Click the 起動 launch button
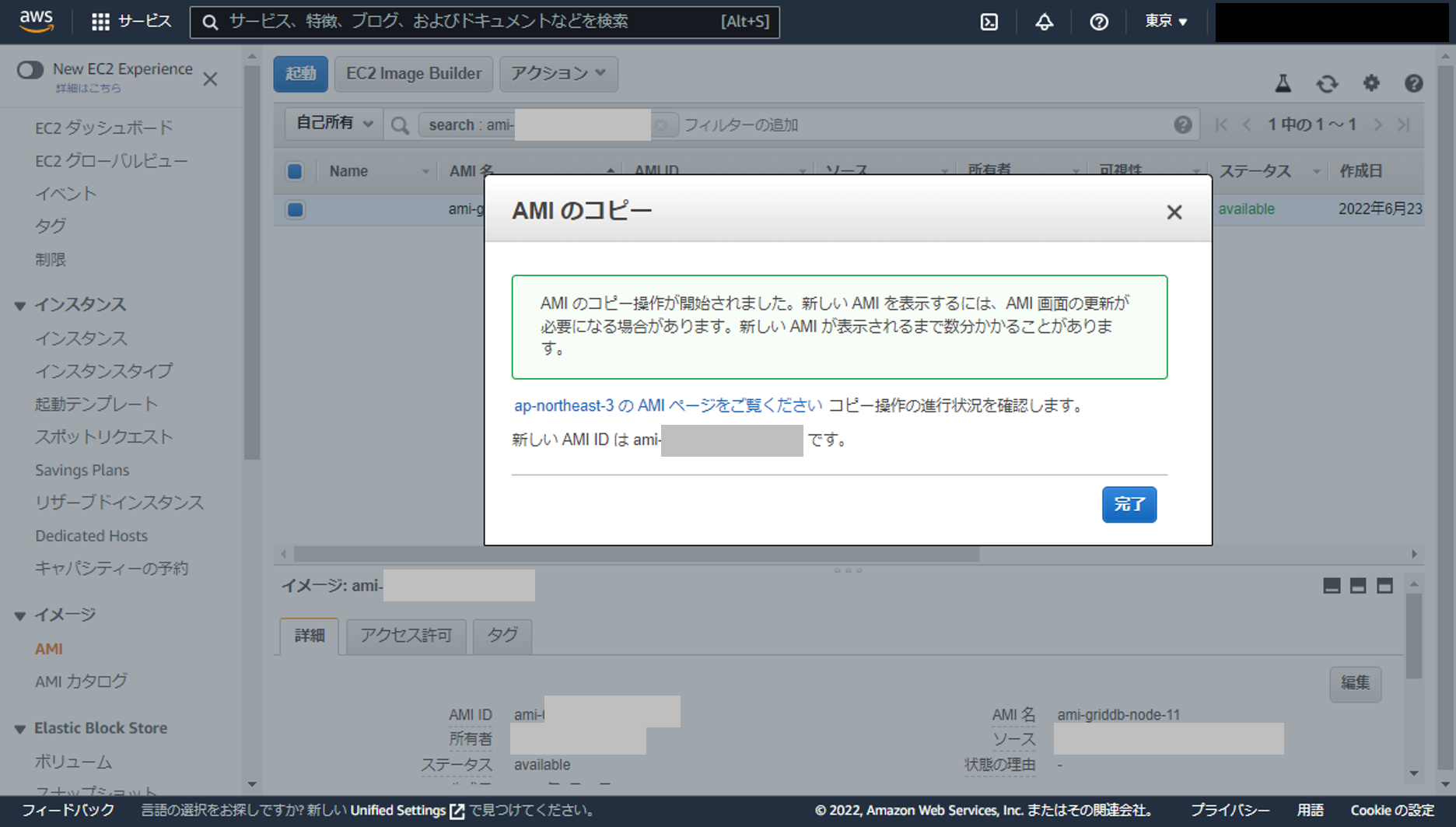 [x=300, y=73]
